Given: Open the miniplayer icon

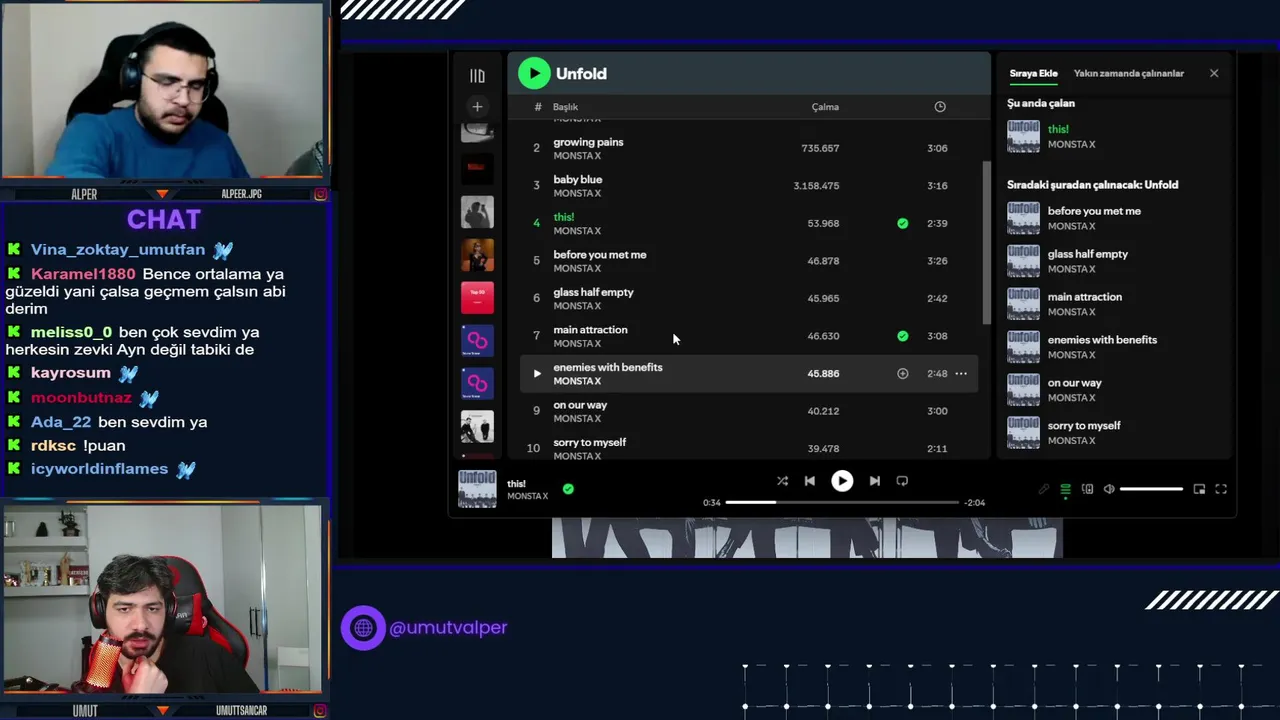Looking at the screenshot, I should tap(1199, 489).
